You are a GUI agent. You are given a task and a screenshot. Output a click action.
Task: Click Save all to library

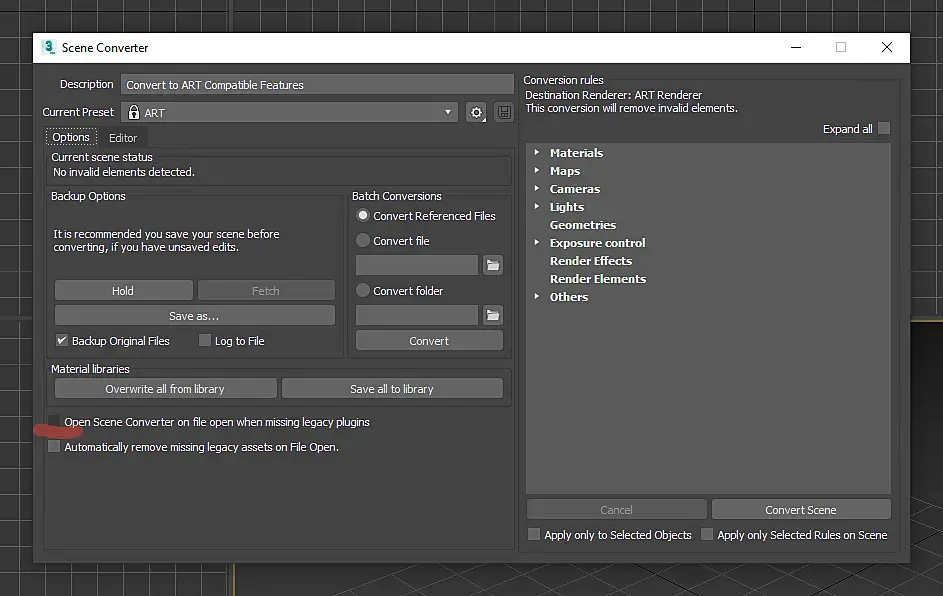click(392, 389)
